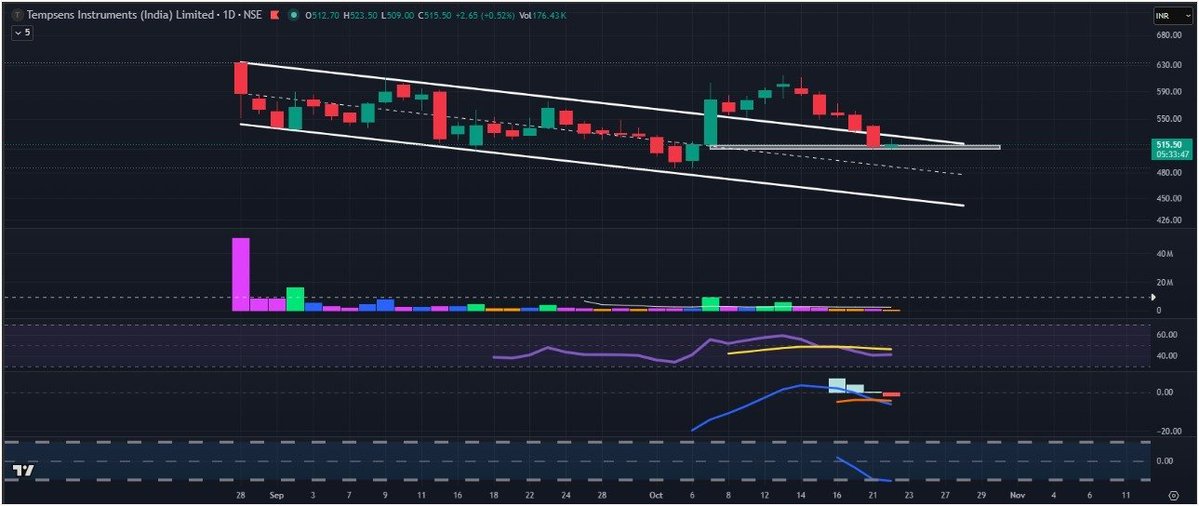Click the 590.00 price scale label
Viewport: 1199px width, 506px height.
[x=1170, y=92]
